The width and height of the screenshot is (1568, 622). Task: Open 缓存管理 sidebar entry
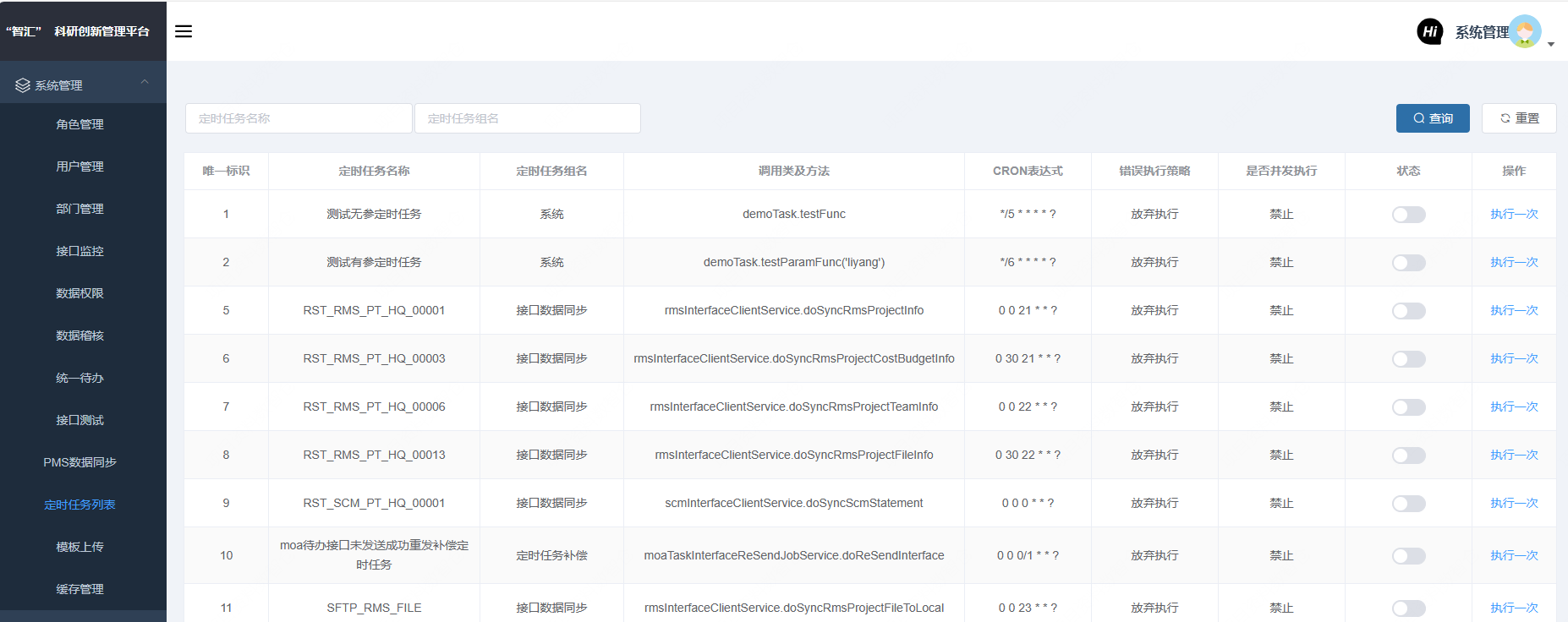[79, 589]
